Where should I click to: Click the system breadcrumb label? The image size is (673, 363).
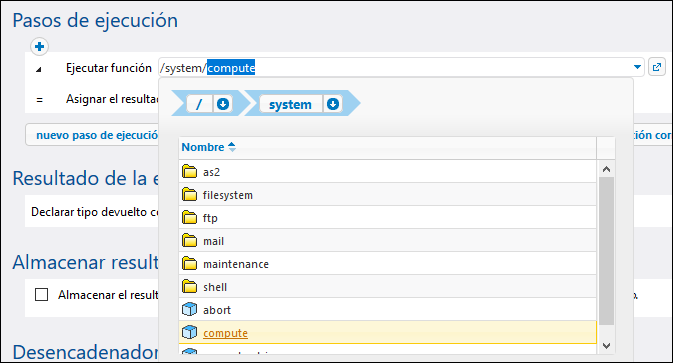tap(290, 104)
